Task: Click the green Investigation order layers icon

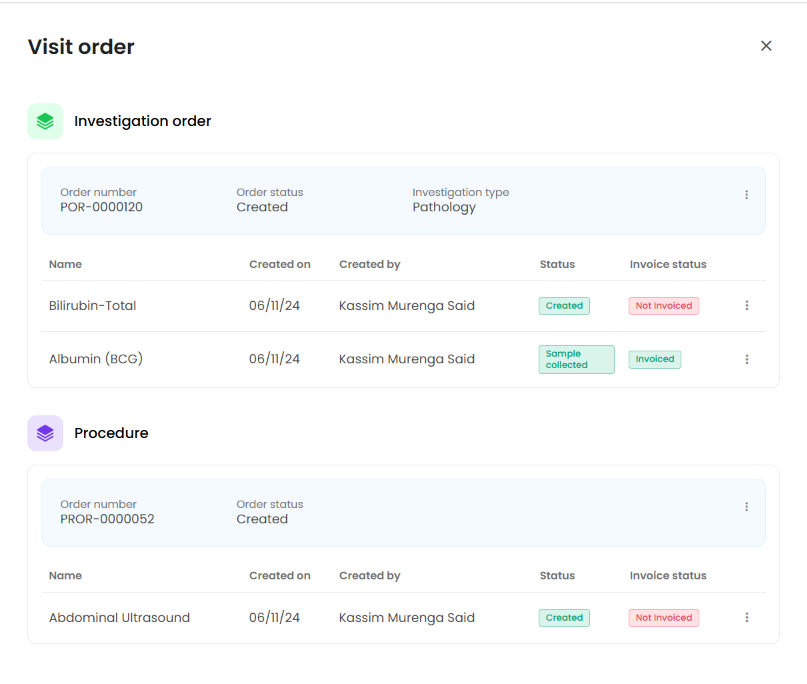Action: [x=45, y=121]
